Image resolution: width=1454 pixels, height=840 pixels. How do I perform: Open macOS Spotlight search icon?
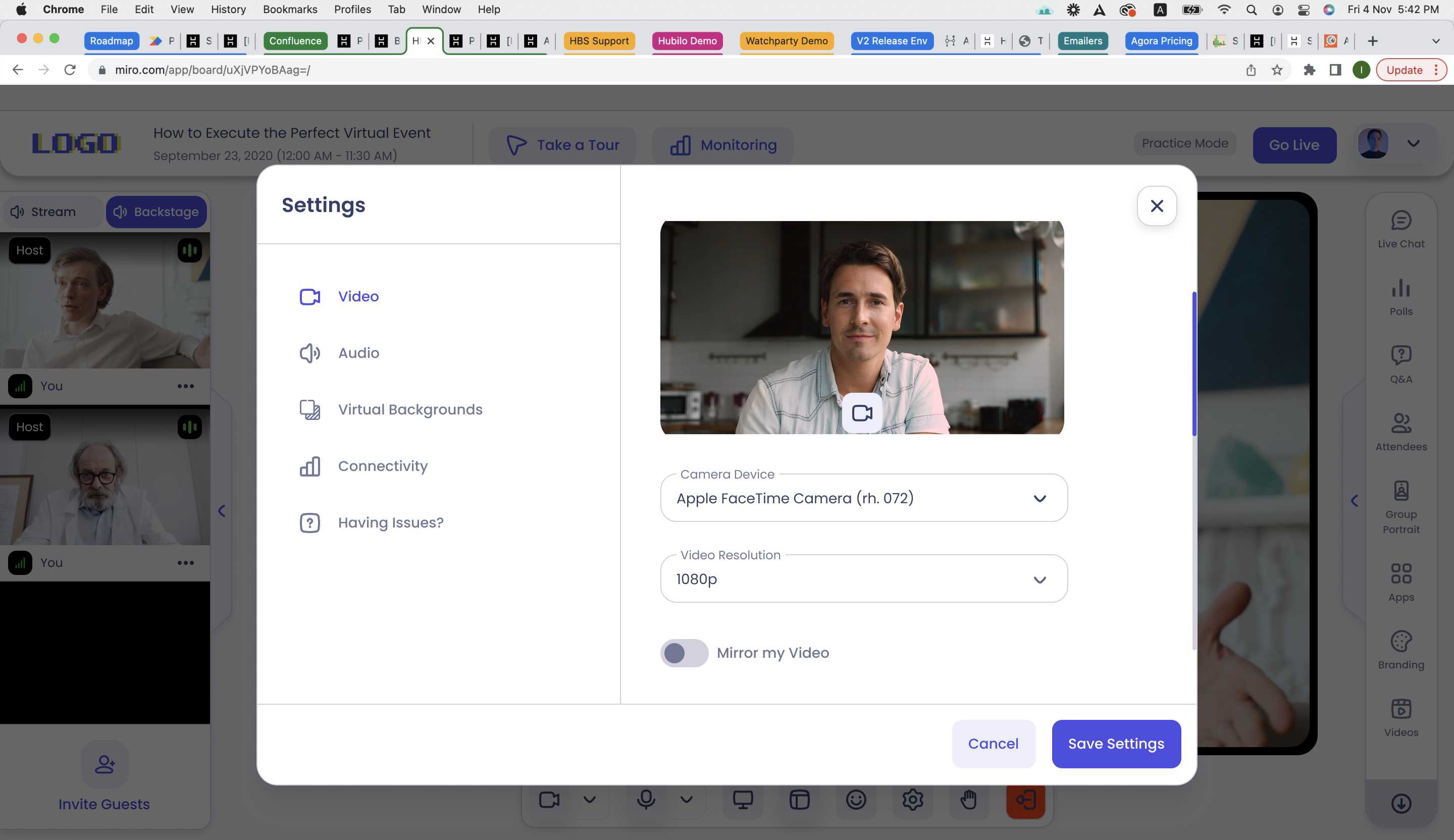click(1251, 9)
